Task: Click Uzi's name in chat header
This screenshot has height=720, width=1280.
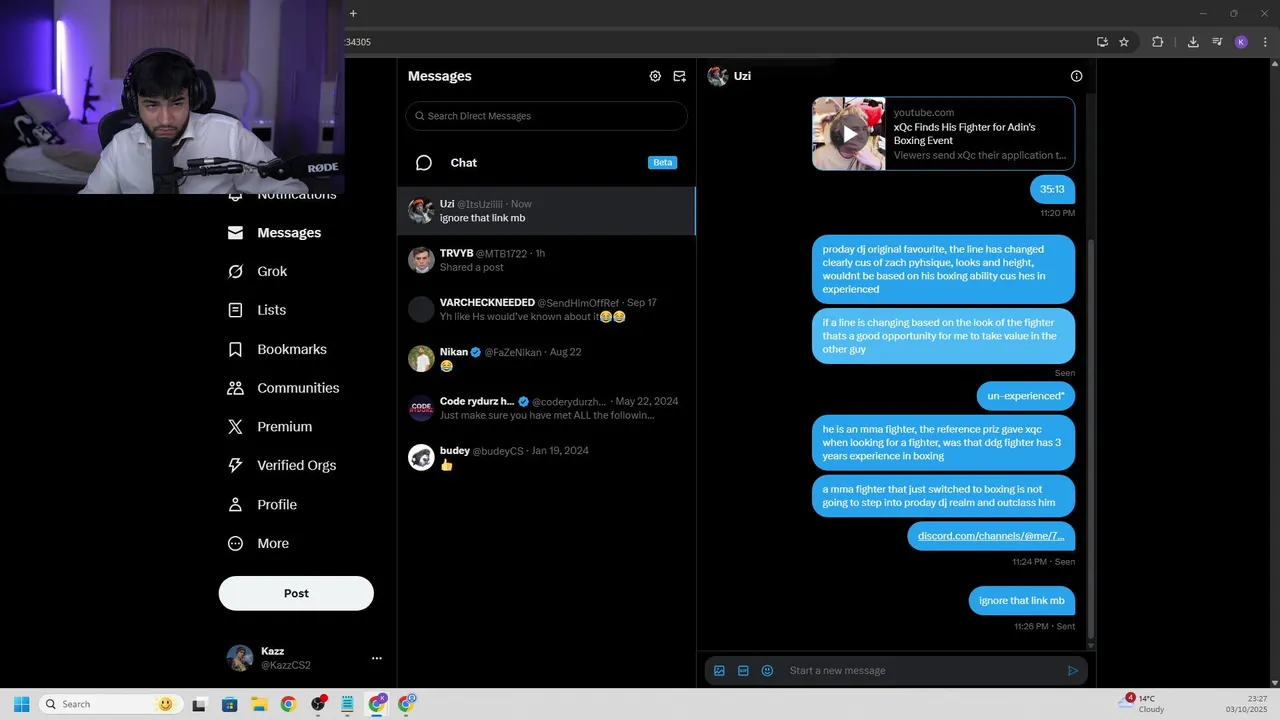Action: tap(742, 76)
